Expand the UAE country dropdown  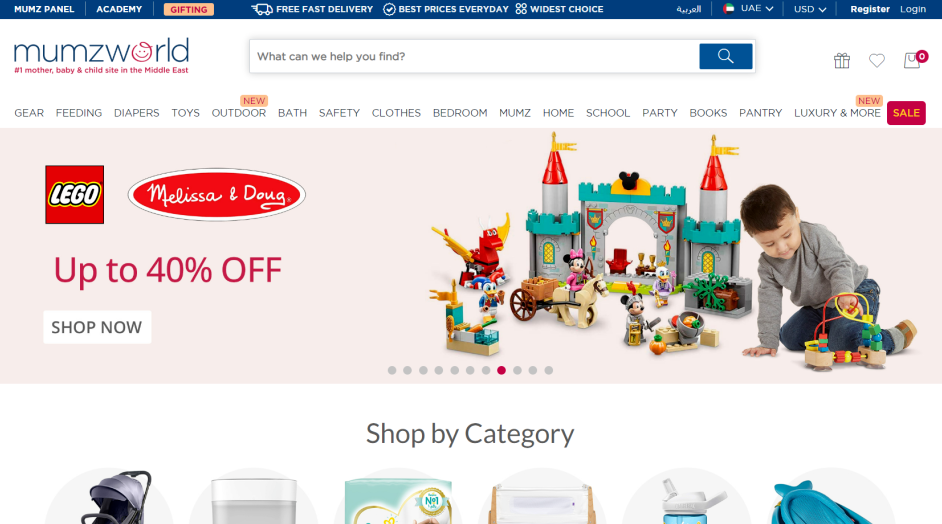coord(748,9)
